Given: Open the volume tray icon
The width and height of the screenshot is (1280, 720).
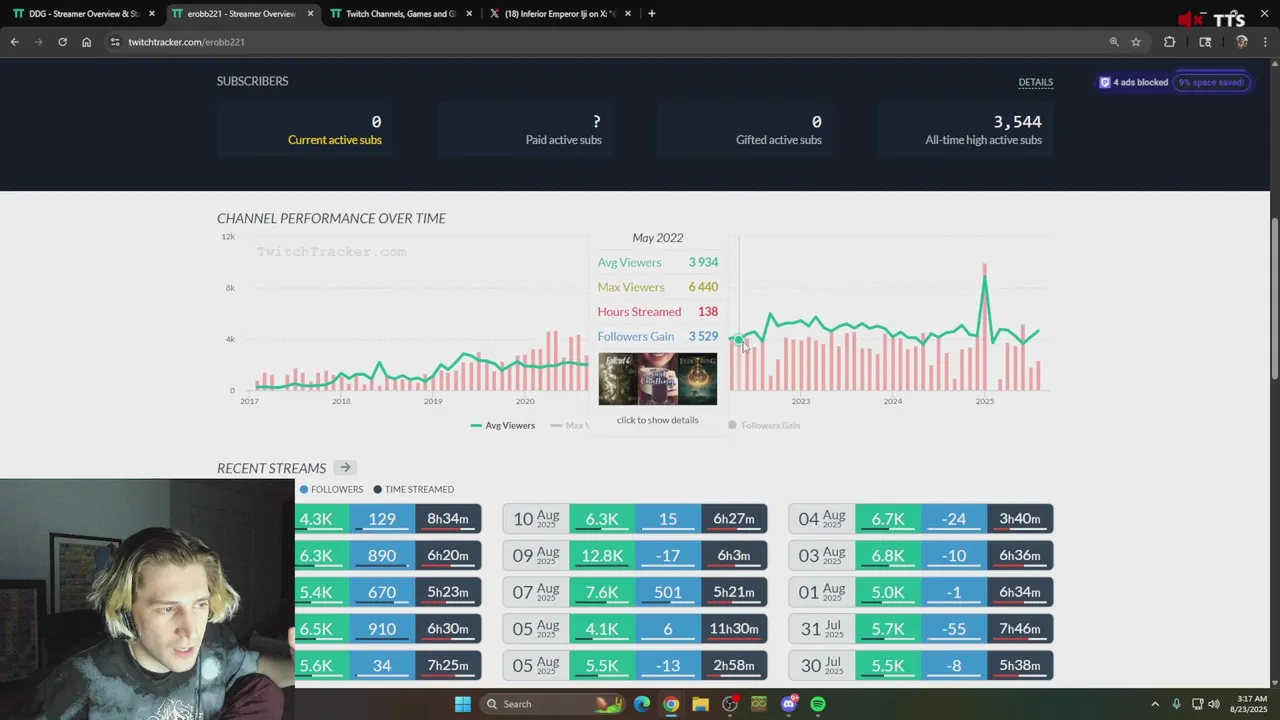Looking at the screenshot, I should (1213, 704).
